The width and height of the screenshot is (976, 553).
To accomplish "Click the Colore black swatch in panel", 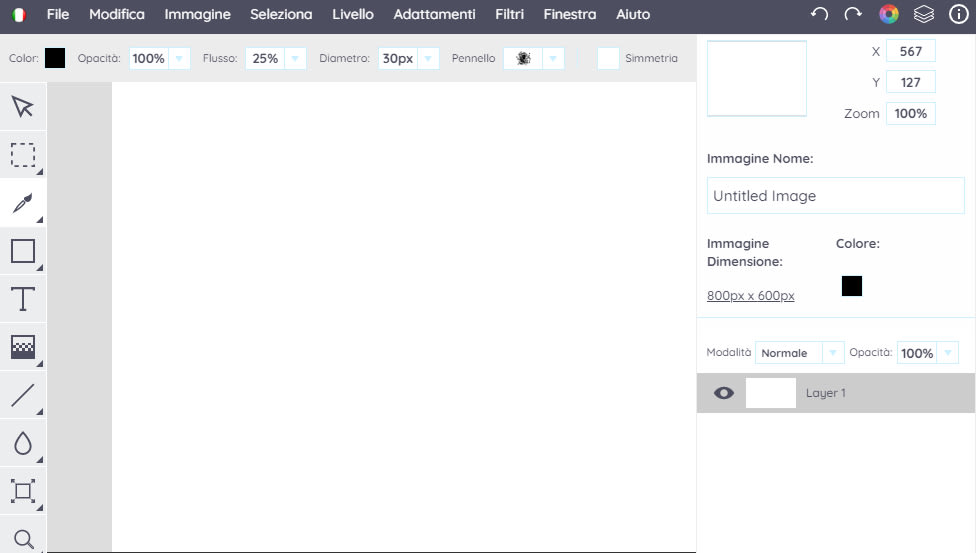I will [852, 286].
